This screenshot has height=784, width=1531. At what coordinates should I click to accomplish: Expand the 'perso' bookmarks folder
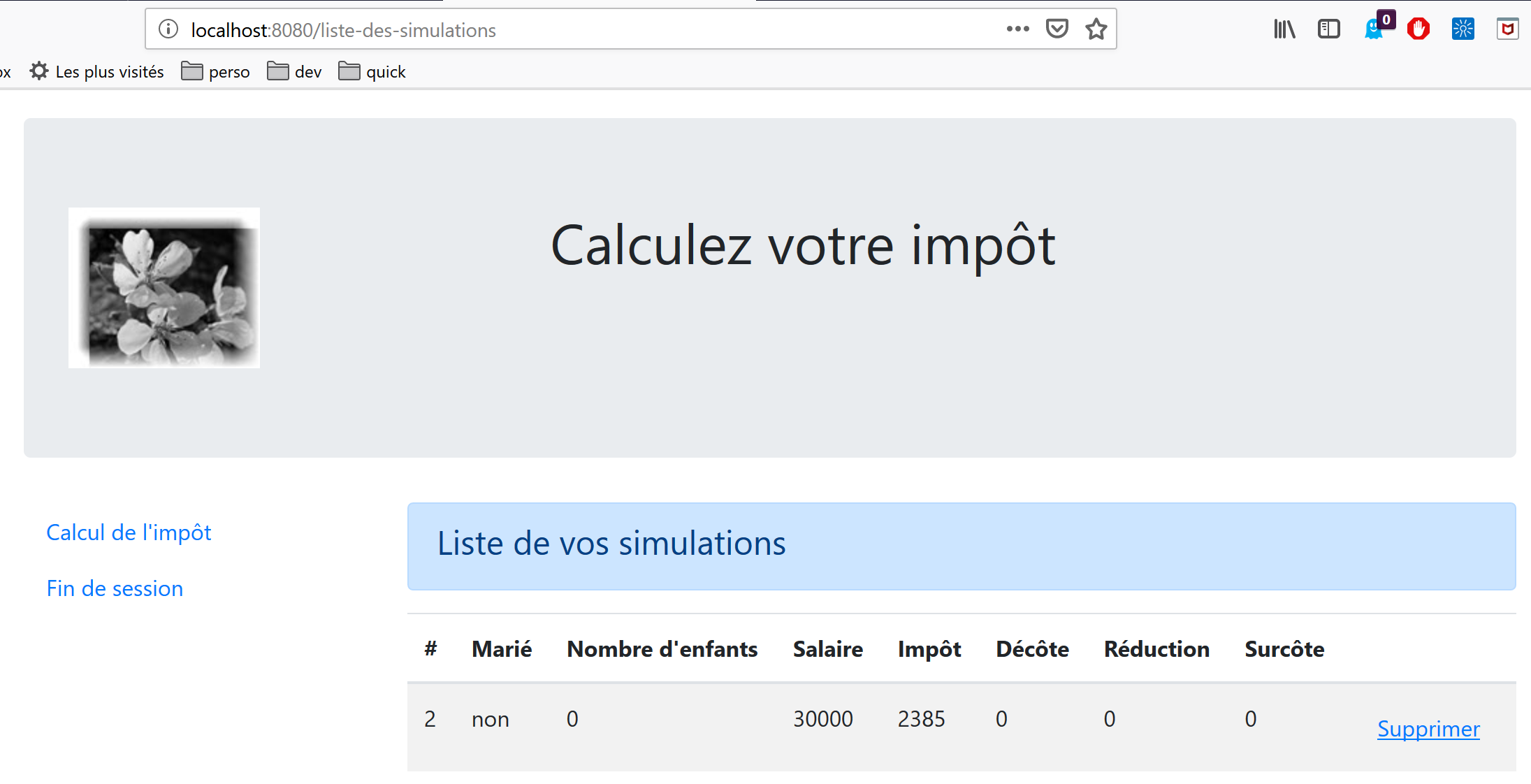coord(215,72)
